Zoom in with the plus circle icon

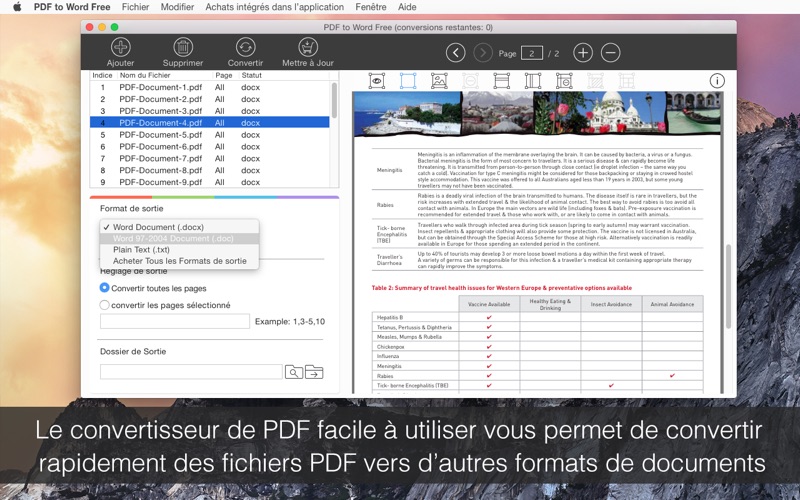583,53
